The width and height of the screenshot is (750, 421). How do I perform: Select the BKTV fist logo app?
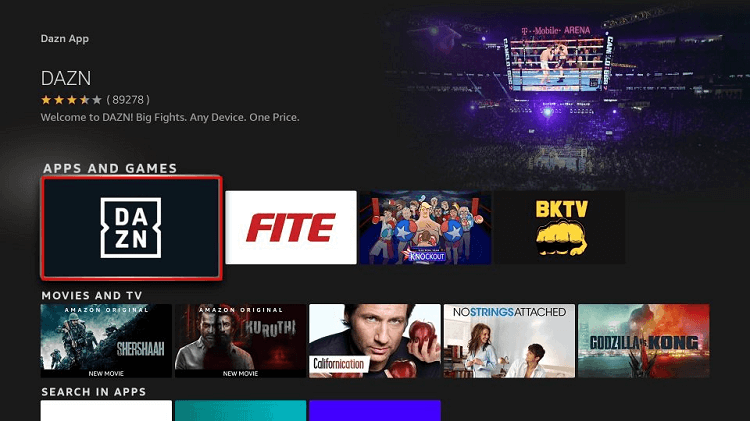pos(560,227)
